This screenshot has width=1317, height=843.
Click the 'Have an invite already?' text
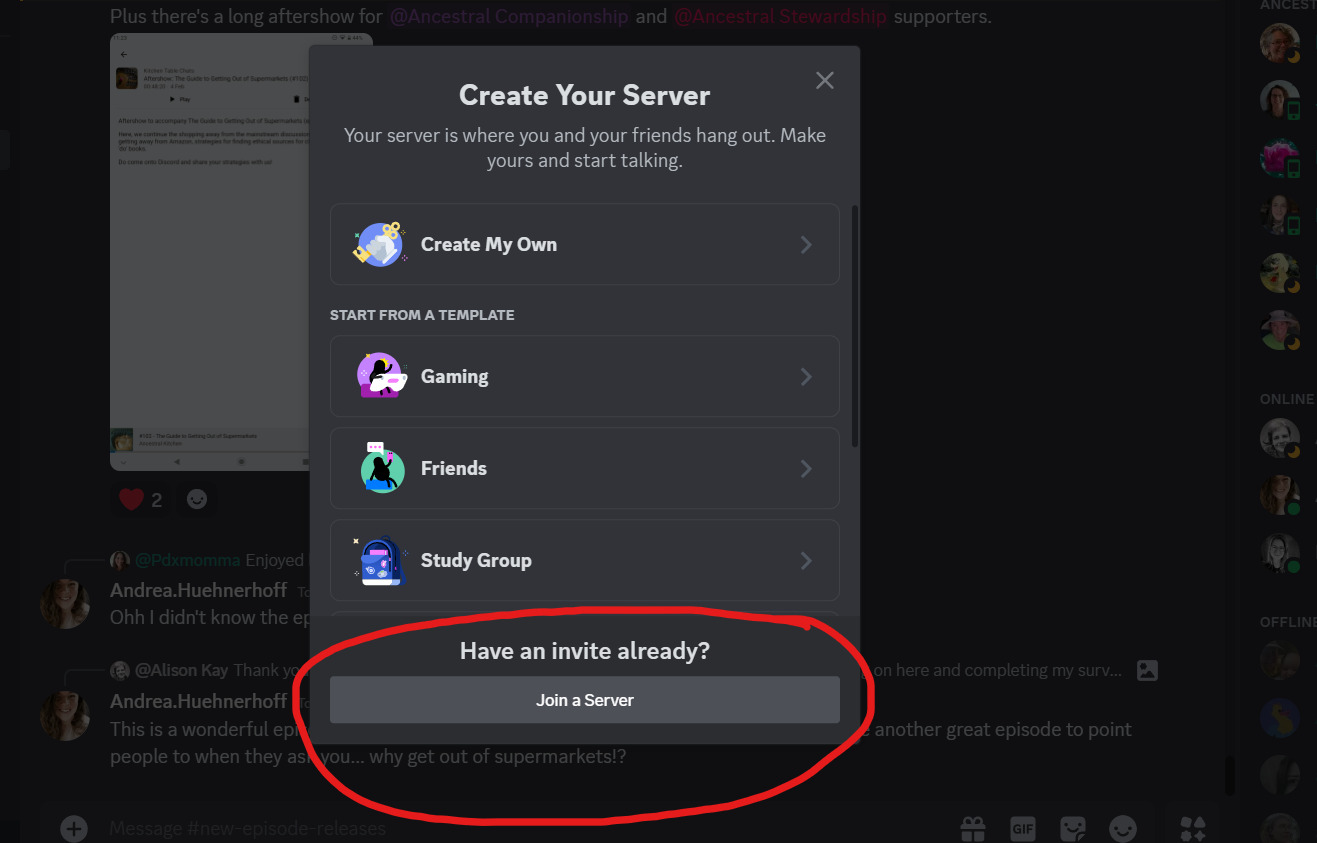pyautogui.click(x=585, y=651)
